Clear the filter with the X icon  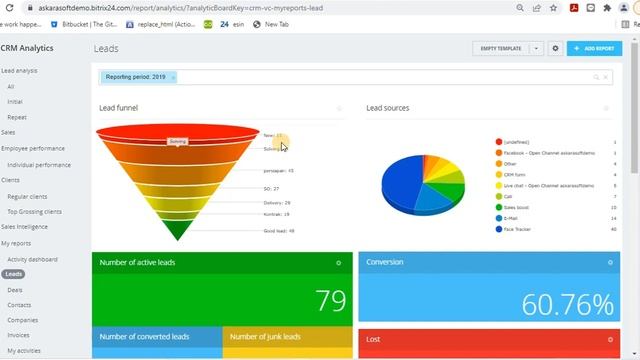pyautogui.click(x=606, y=77)
